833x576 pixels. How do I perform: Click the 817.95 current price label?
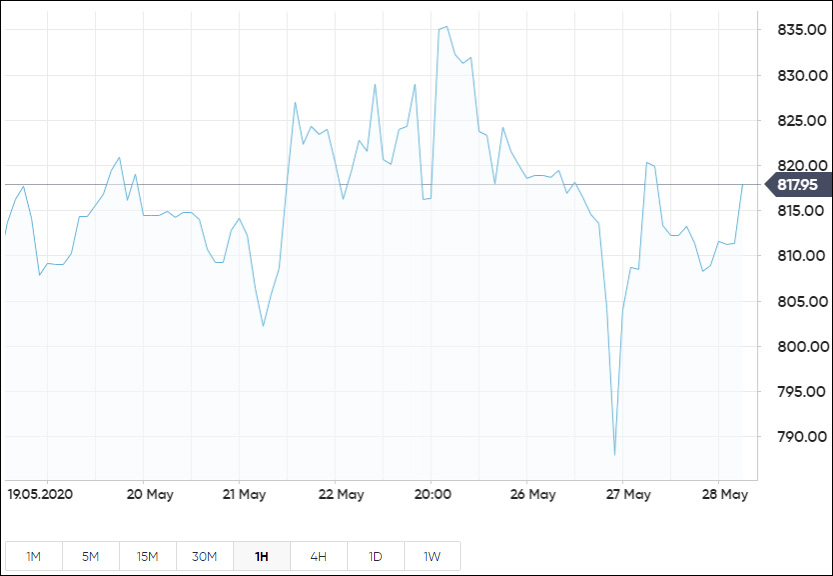(x=797, y=185)
